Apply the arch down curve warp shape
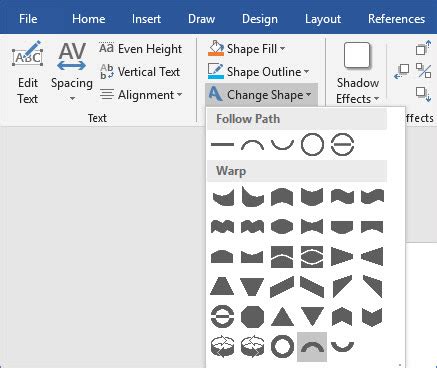The image size is (437, 368). click(342, 346)
